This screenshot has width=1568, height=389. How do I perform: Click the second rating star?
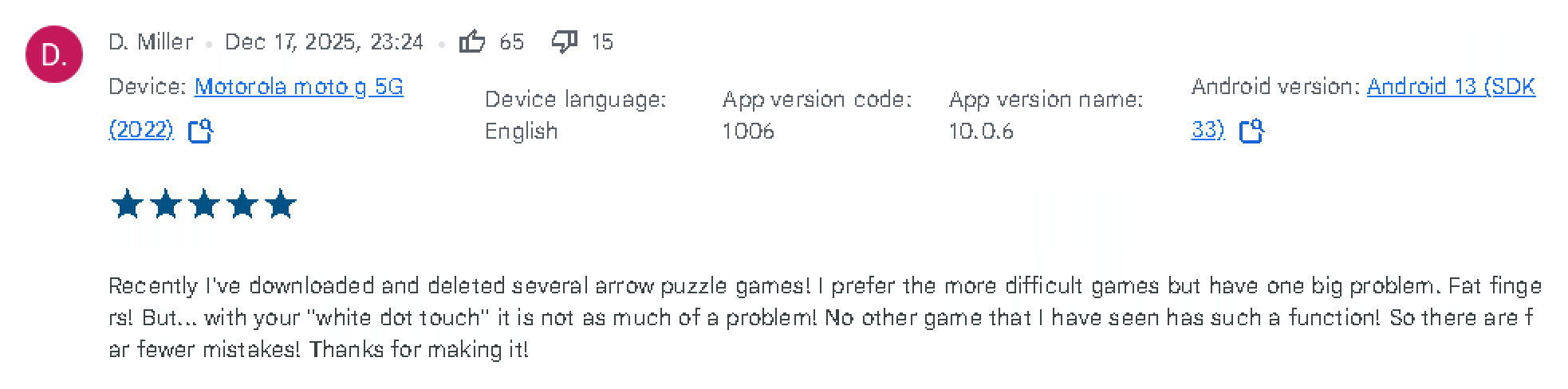[166, 205]
